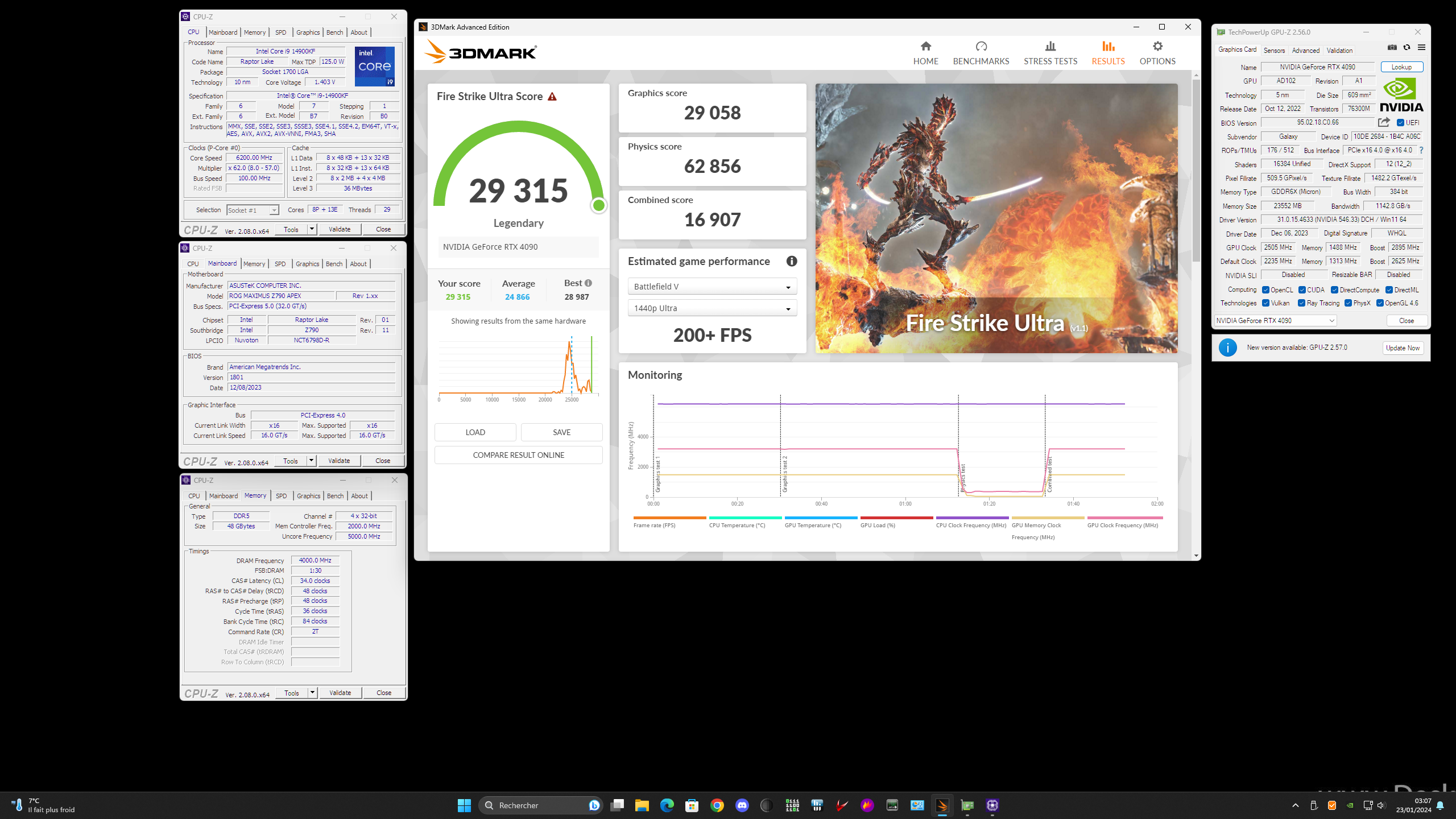Viewport: 1456px width, 819px height.
Task: Take a GPU-Z screenshot with the camera icon
Action: pyautogui.click(x=1392, y=47)
